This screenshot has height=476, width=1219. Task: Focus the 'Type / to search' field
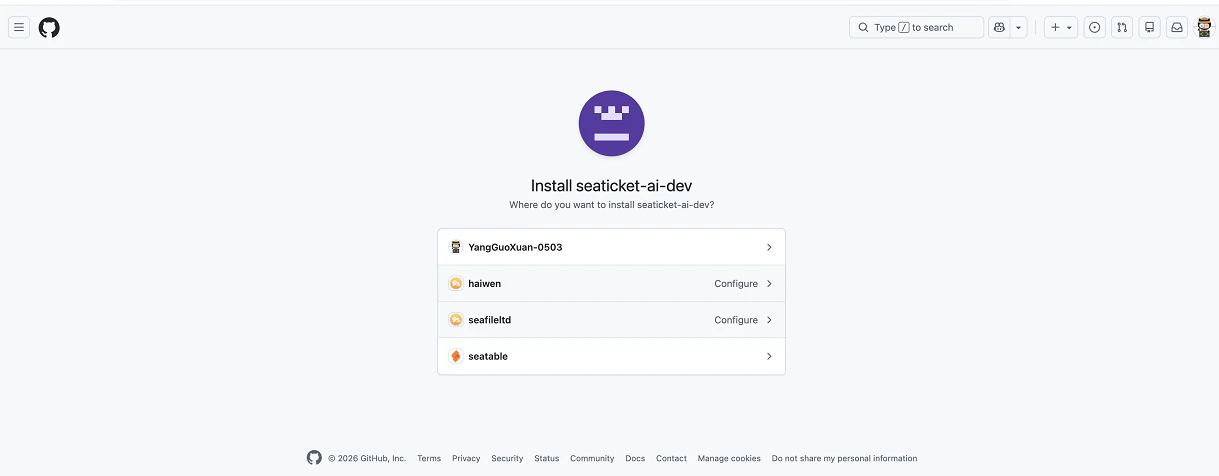pyautogui.click(x=916, y=28)
